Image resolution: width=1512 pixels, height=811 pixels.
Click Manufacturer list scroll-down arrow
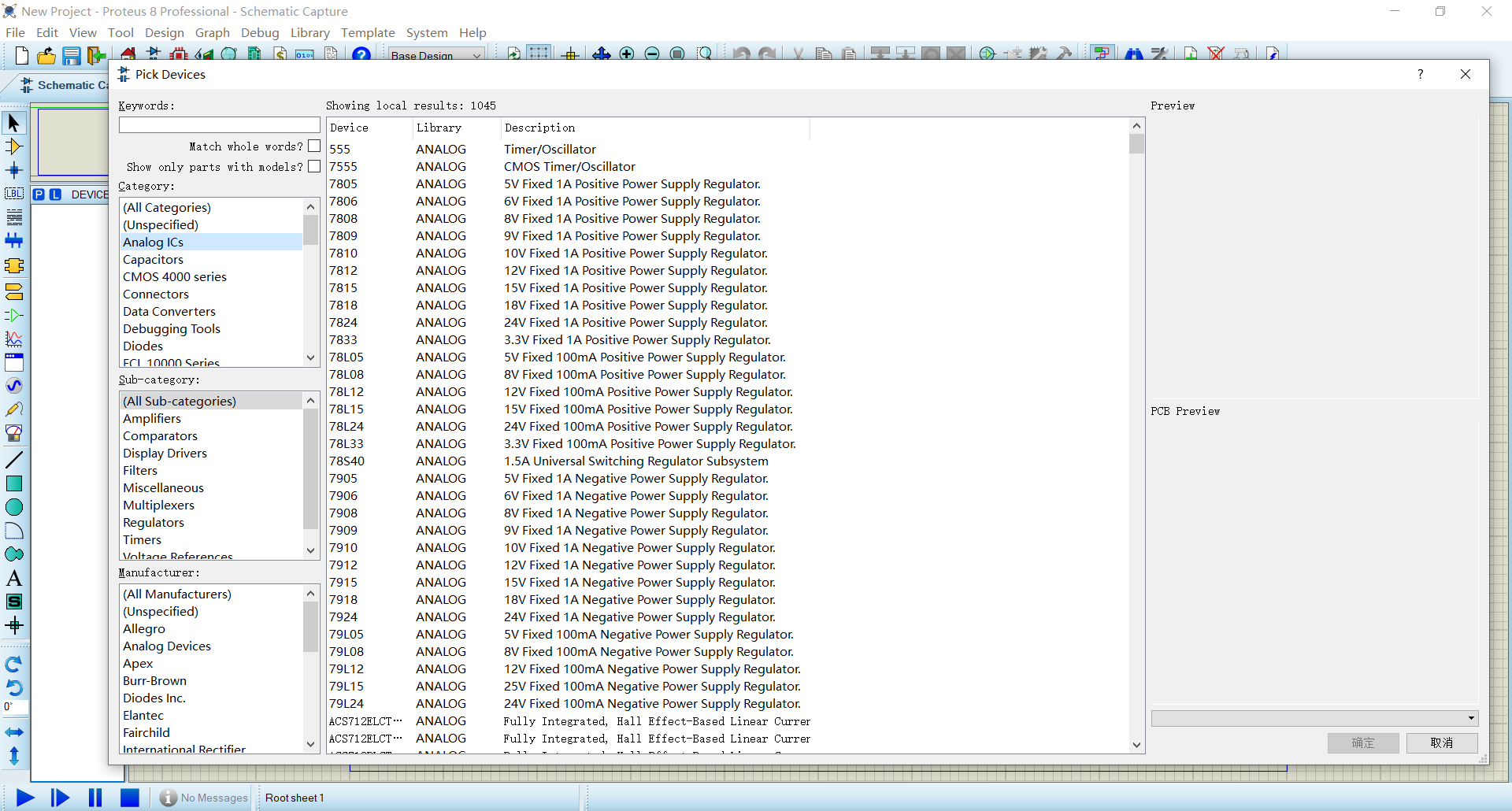click(x=310, y=744)
